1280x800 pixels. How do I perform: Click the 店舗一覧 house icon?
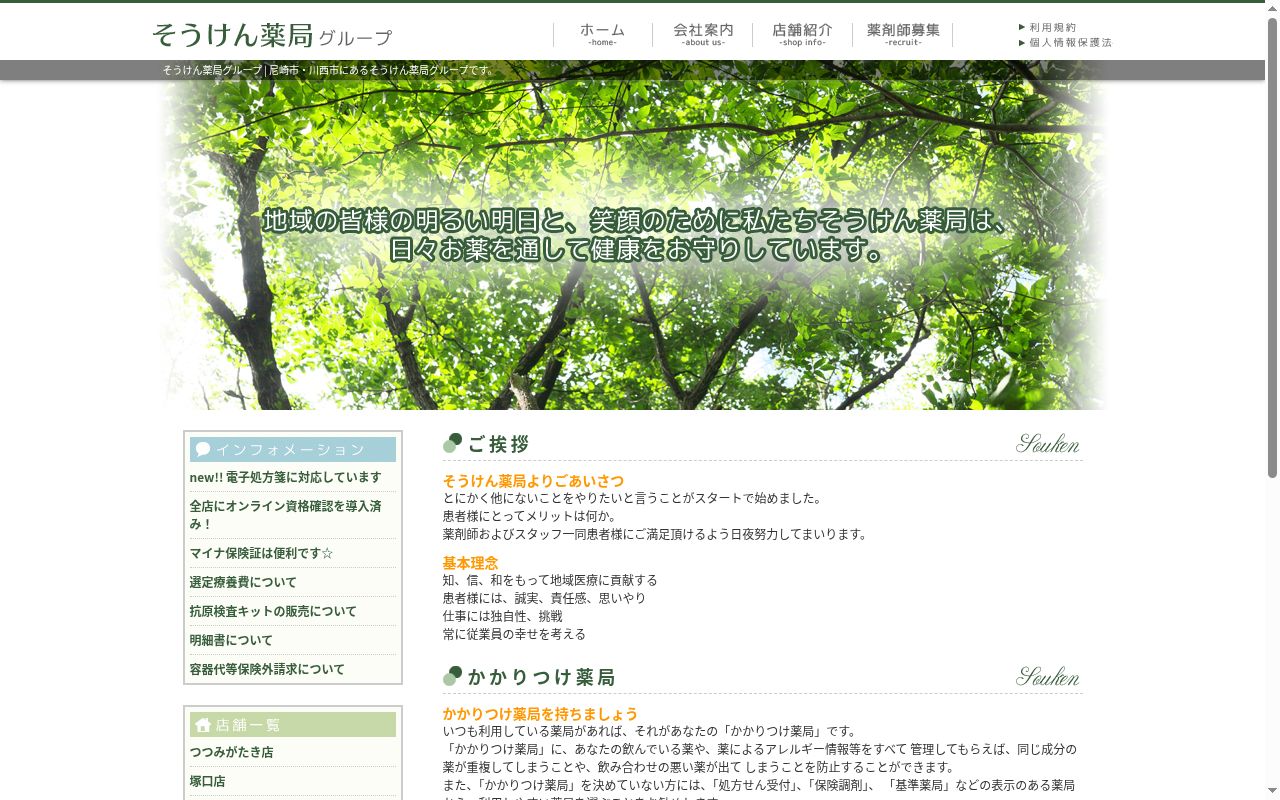[x=203, y=724]
